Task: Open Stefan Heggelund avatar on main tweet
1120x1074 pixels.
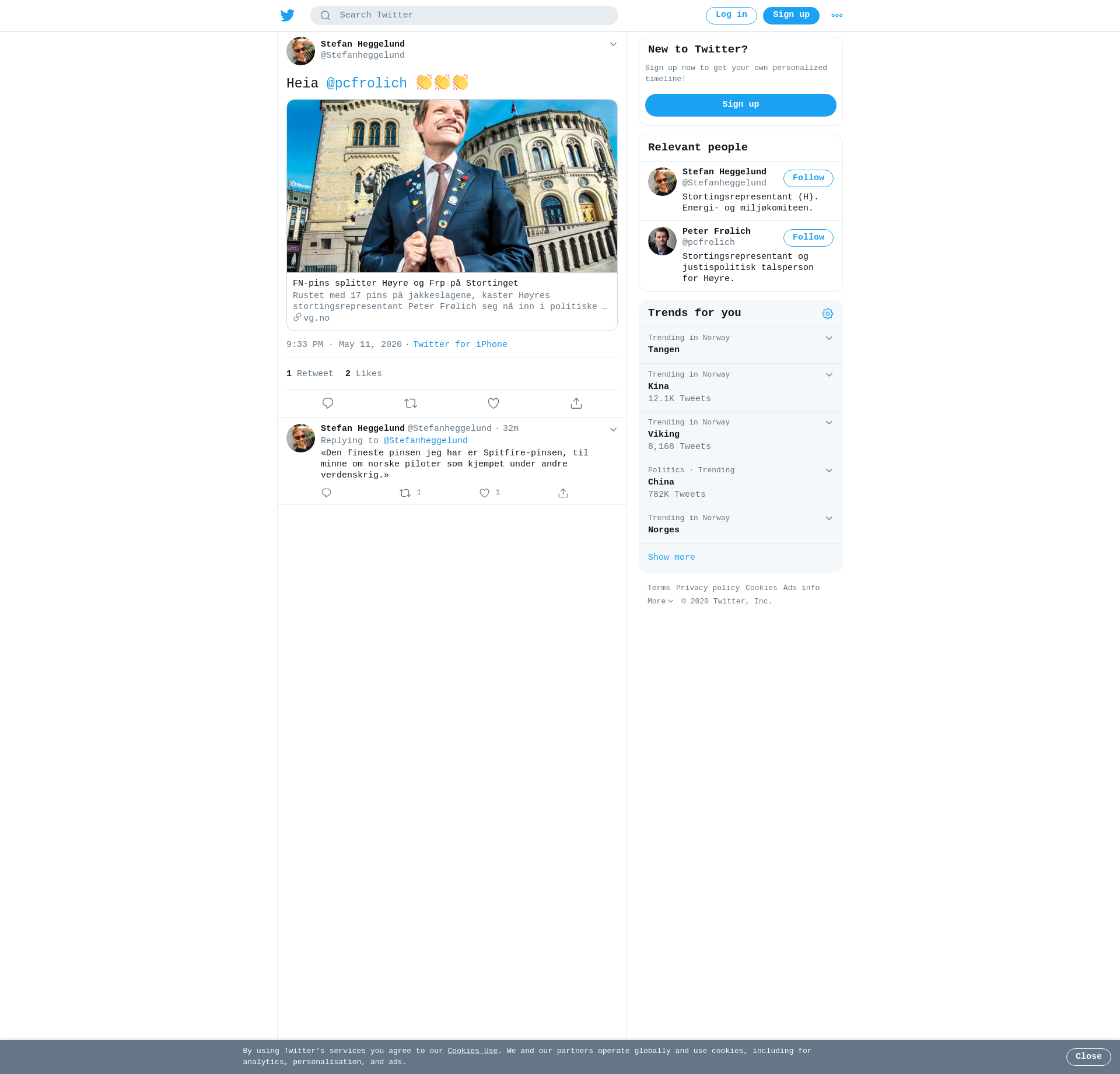Action: pos(300,51)
